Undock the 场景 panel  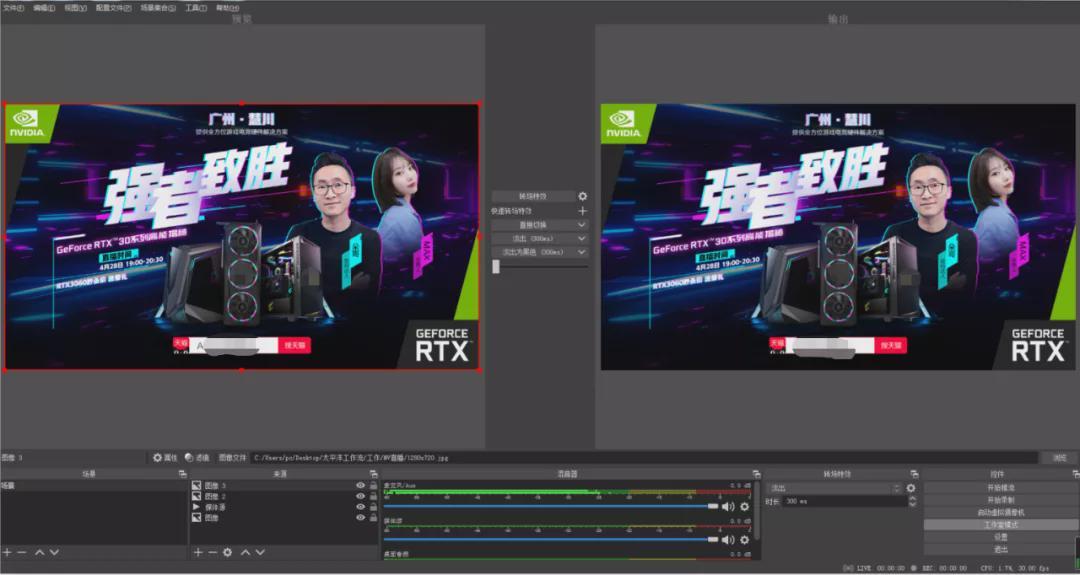pyautogui.click(x=183, y=474)
